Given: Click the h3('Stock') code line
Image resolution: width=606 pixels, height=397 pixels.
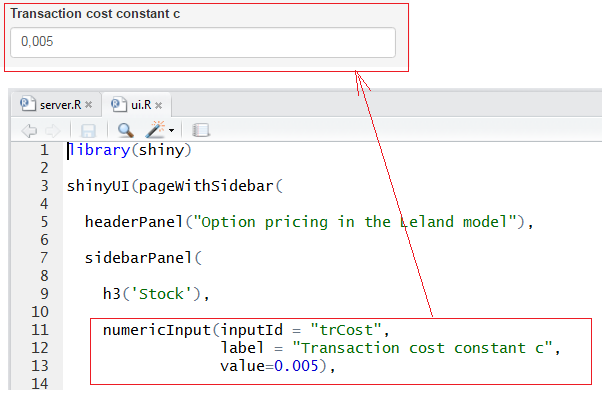Looking at the screenshot, I should 156,294.
